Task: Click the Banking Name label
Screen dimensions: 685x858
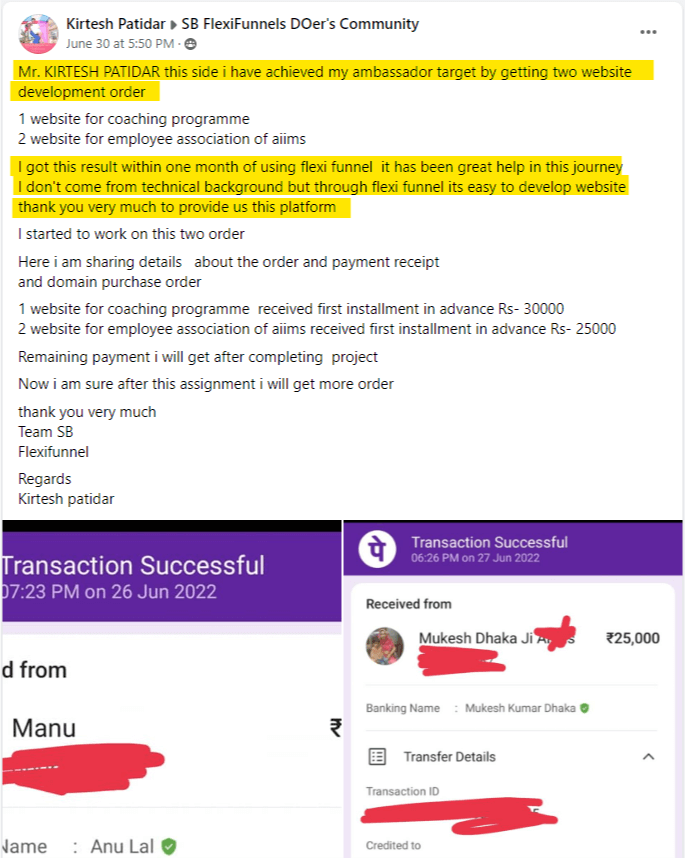Action: coord(403,708)
